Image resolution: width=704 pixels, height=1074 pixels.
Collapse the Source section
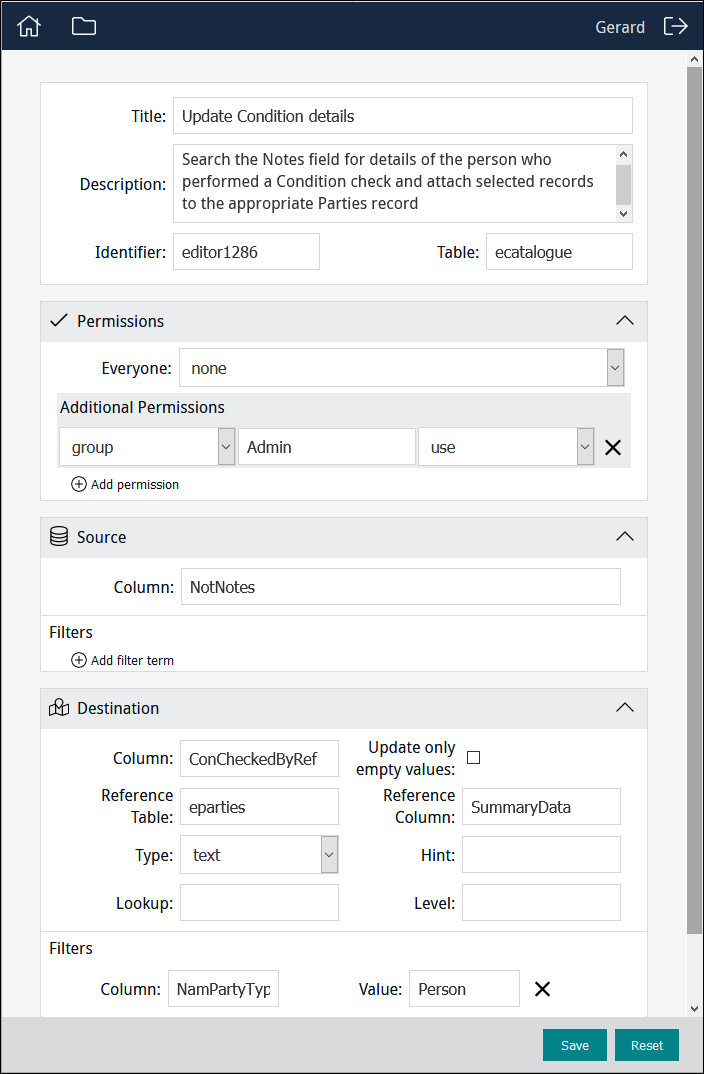coord(625,537)
